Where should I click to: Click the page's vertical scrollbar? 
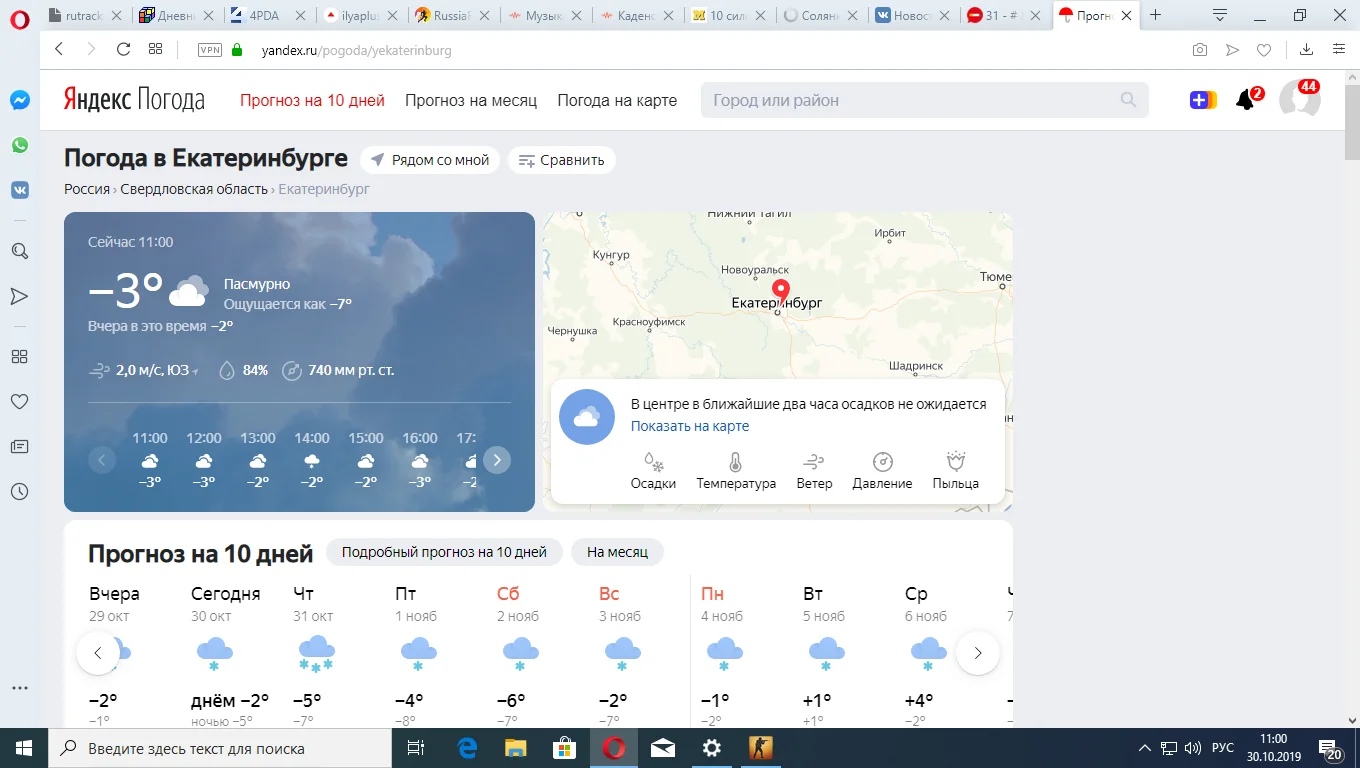pyautogui.click(x=1351, y=400)
